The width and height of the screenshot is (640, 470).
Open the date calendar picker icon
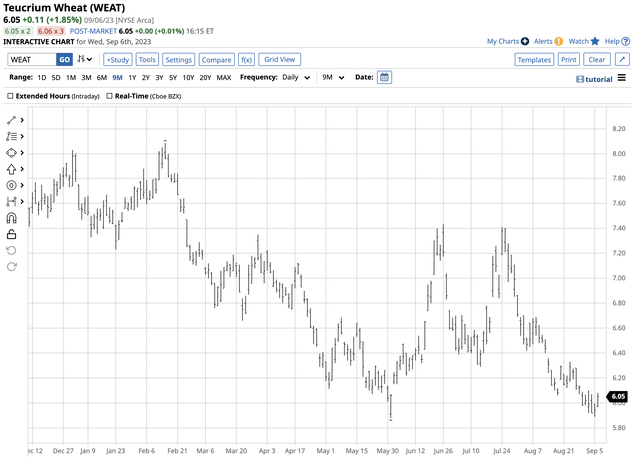click(x=384, y=77)
